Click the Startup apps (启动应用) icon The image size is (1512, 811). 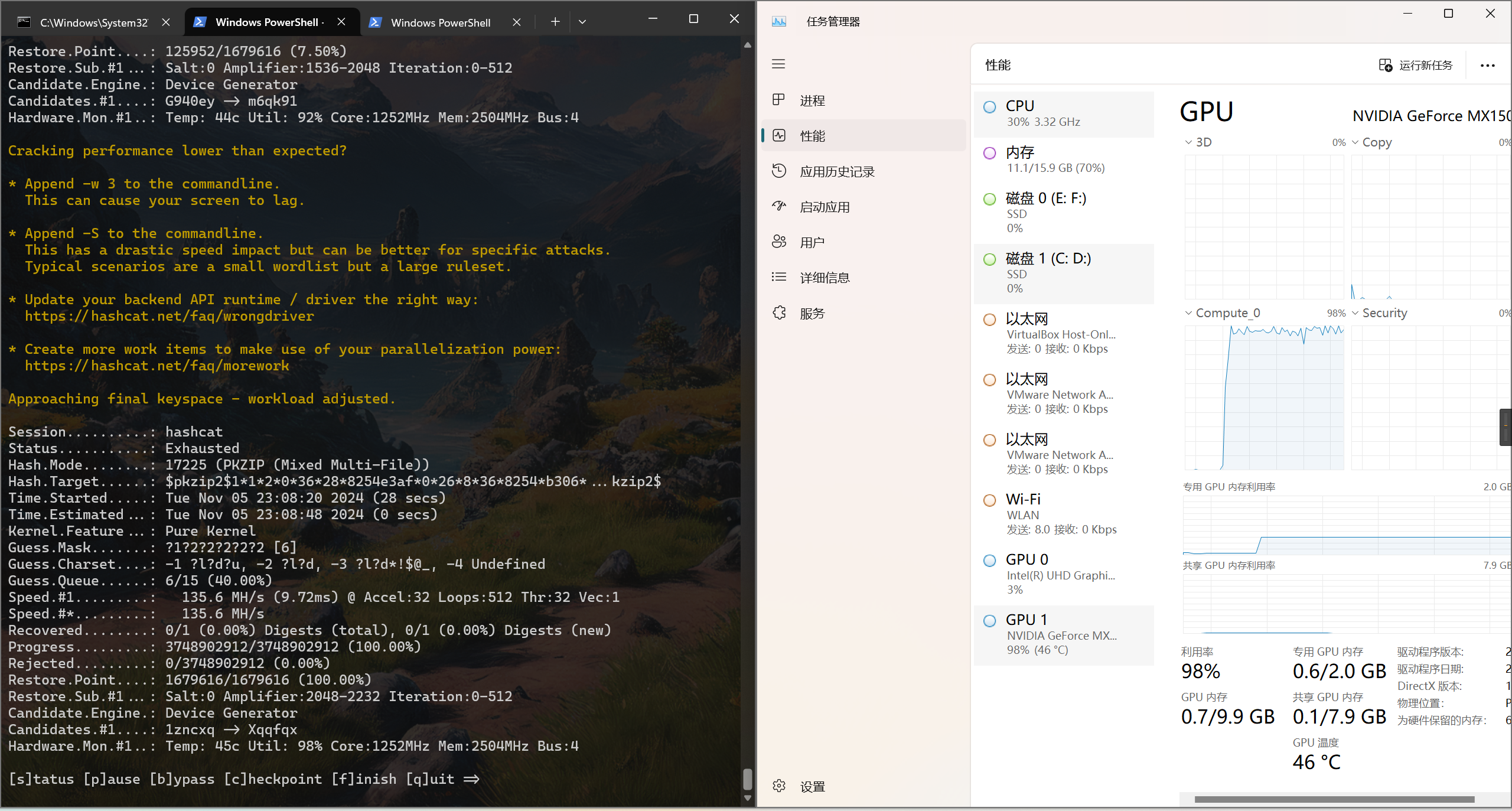(779, 206)
